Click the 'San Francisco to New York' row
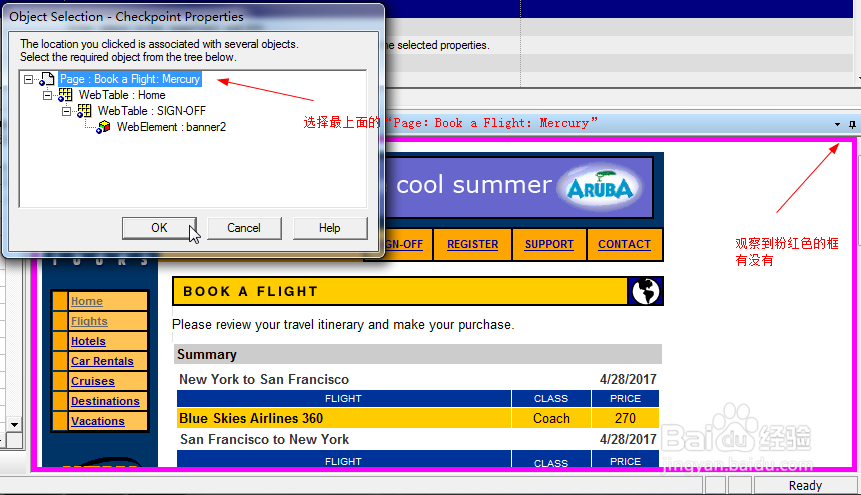This screenshot has width=861, height=495. (x=418, y=440)
